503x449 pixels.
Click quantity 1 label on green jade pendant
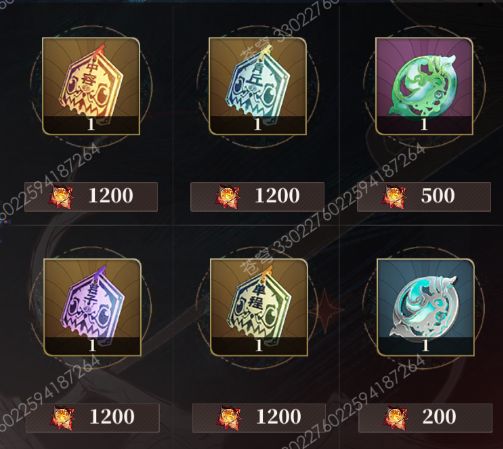[424, 125]
